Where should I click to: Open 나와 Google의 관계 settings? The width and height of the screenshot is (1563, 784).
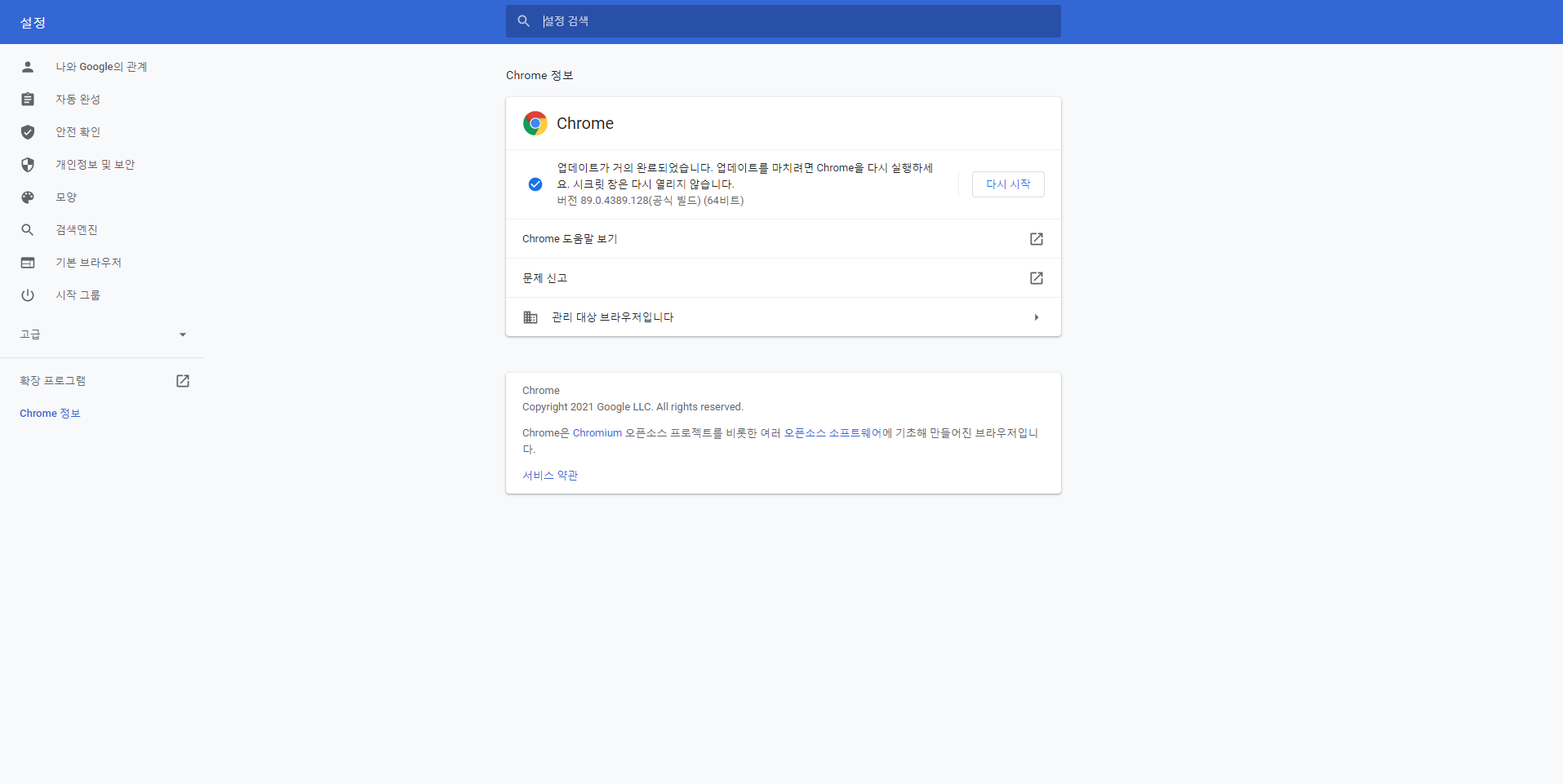pos(101,67)
